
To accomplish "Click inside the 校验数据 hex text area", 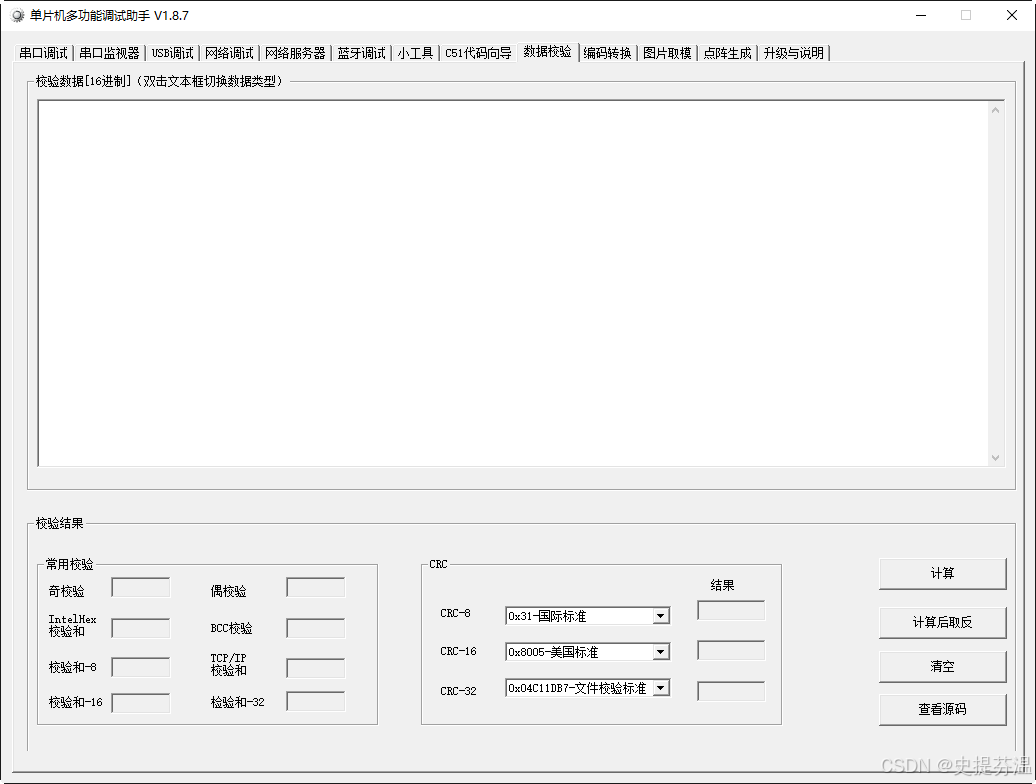I will tap(513, 283).
